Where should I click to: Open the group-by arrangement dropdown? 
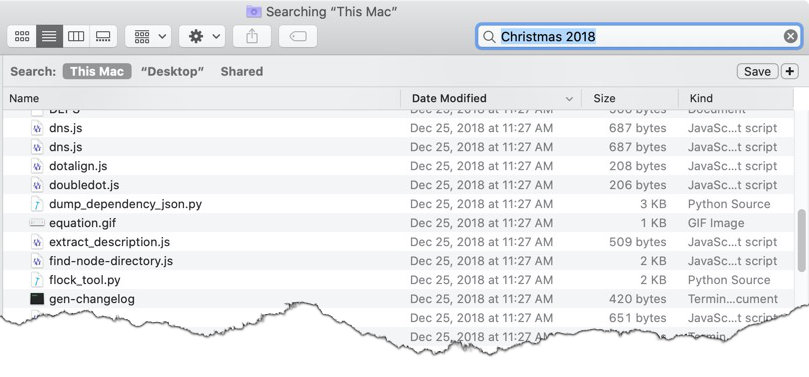(148, 37)
